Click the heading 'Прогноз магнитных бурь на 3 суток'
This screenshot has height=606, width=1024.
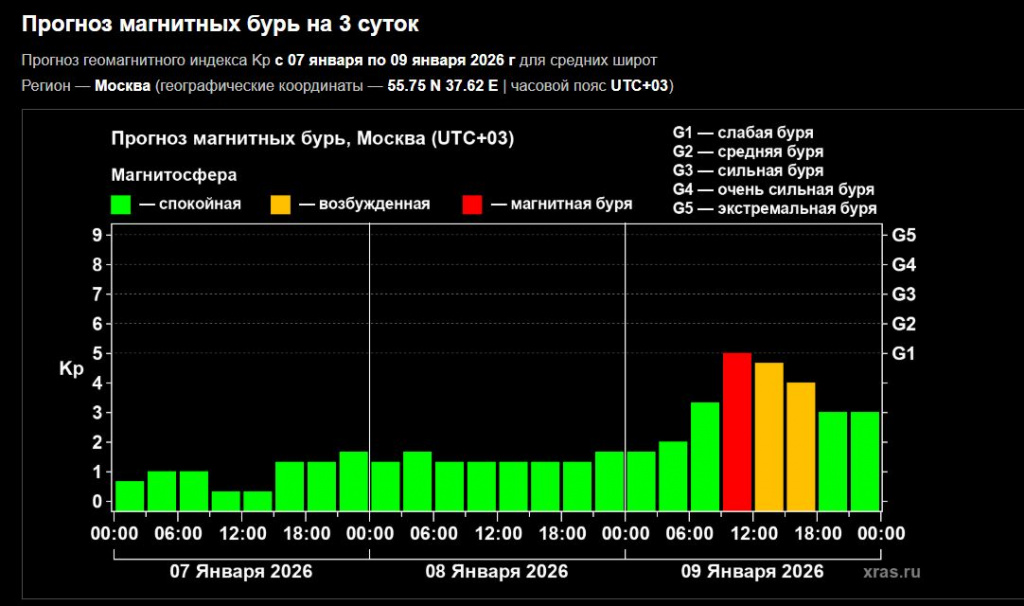[220, 23]
